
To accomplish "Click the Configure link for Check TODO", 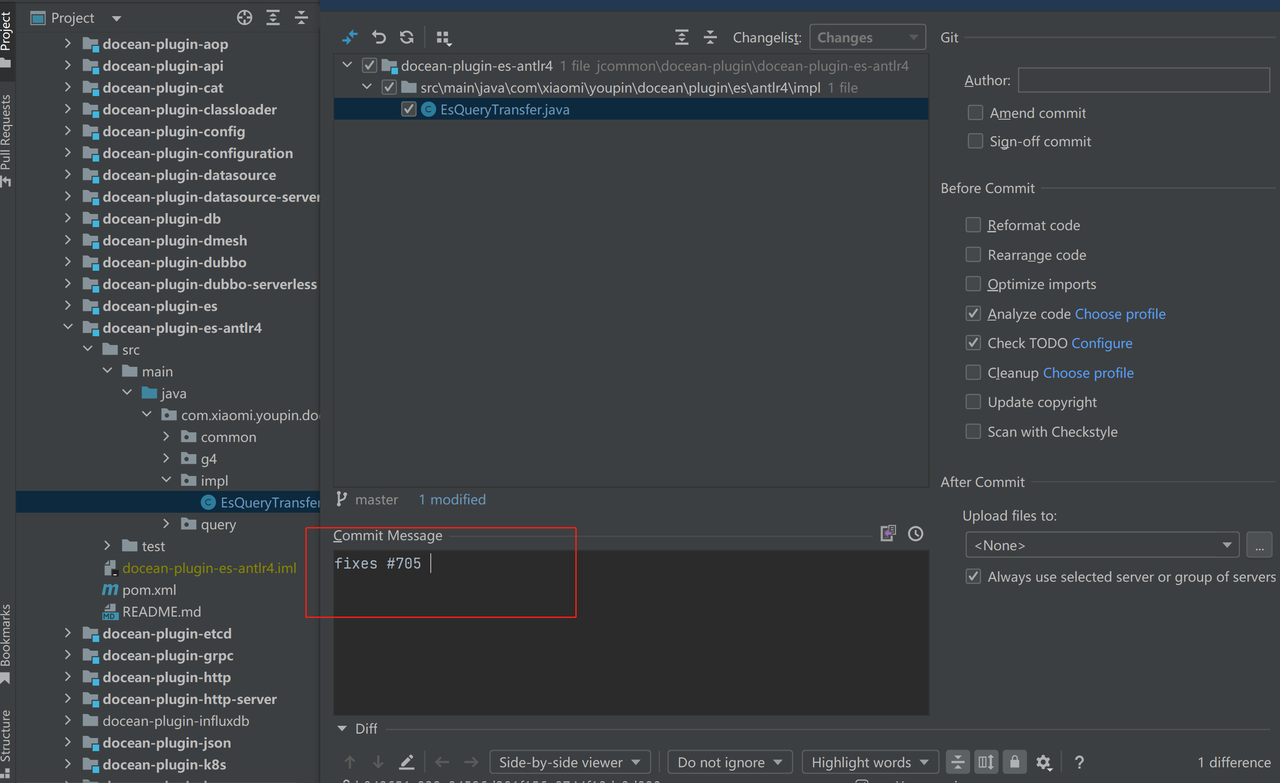I will pyautogui.click(x=1102, y=343).
